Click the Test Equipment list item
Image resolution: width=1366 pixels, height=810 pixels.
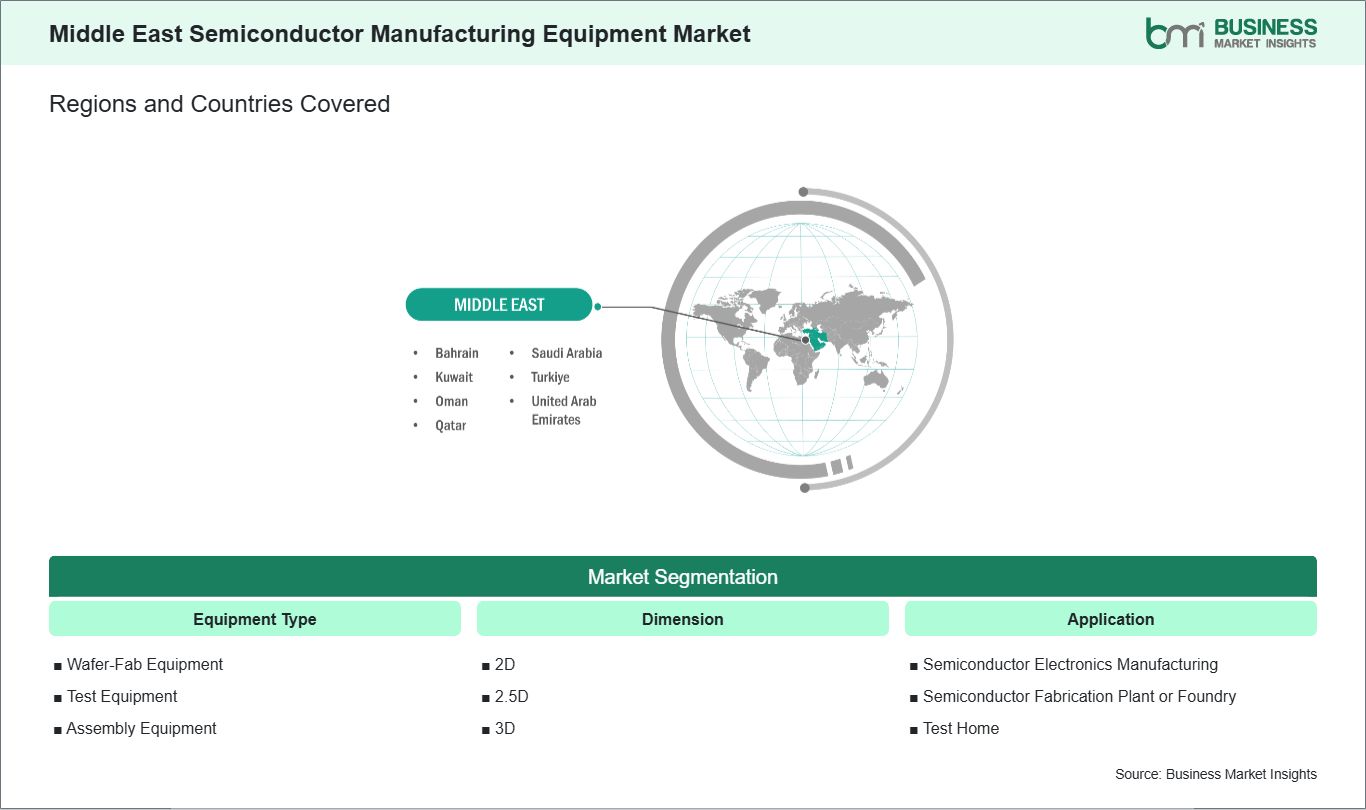point(121,696)
